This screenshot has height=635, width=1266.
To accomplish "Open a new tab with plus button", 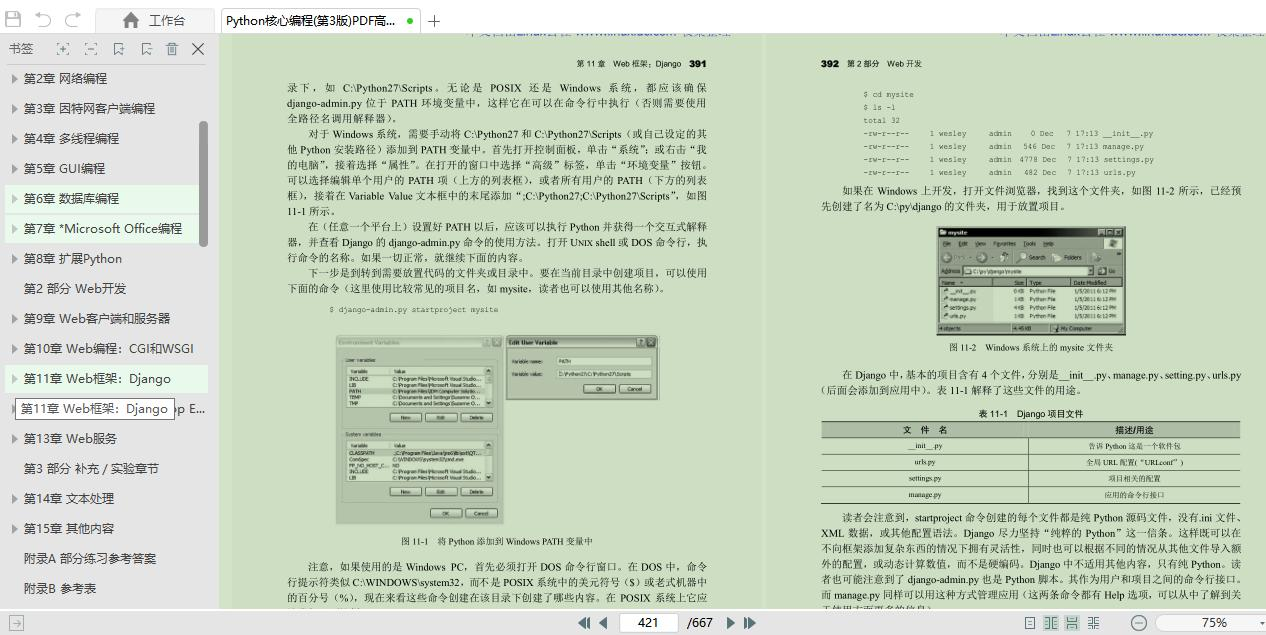I will 434,20.
